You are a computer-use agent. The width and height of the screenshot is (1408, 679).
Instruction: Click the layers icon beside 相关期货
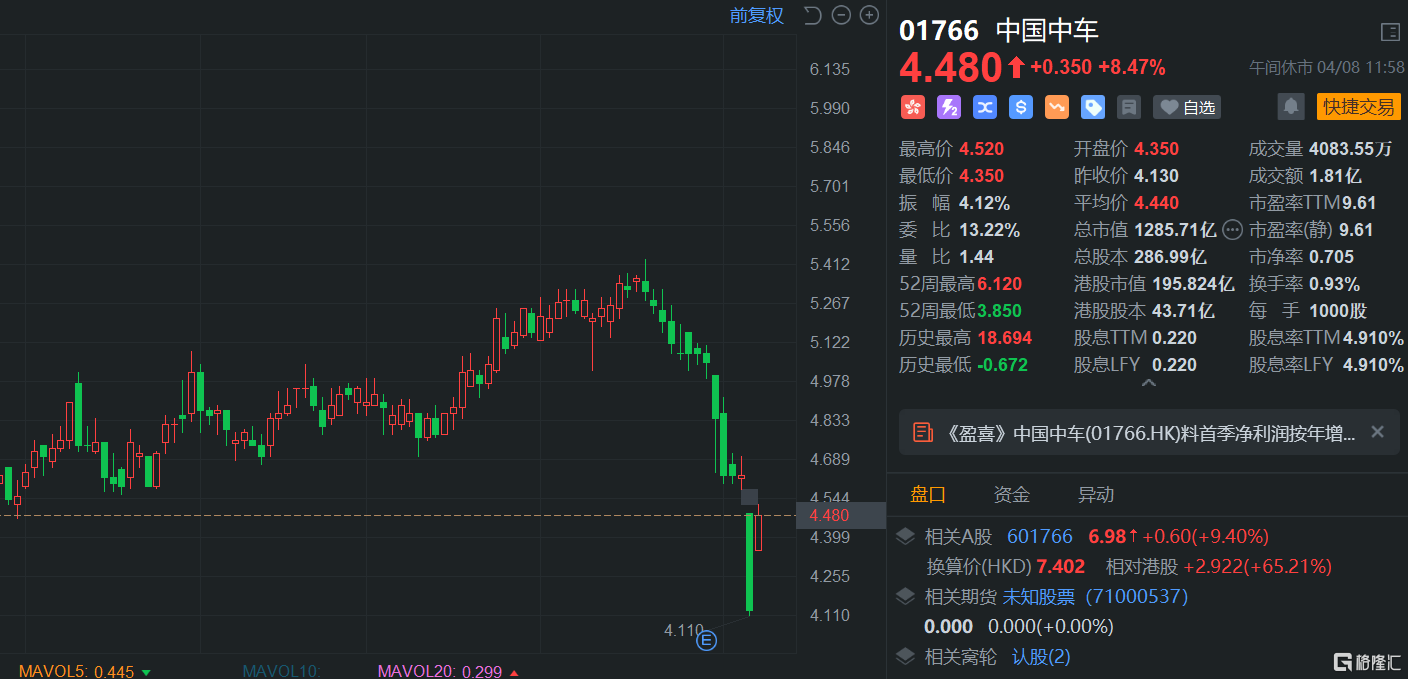[x=905, y=597]
